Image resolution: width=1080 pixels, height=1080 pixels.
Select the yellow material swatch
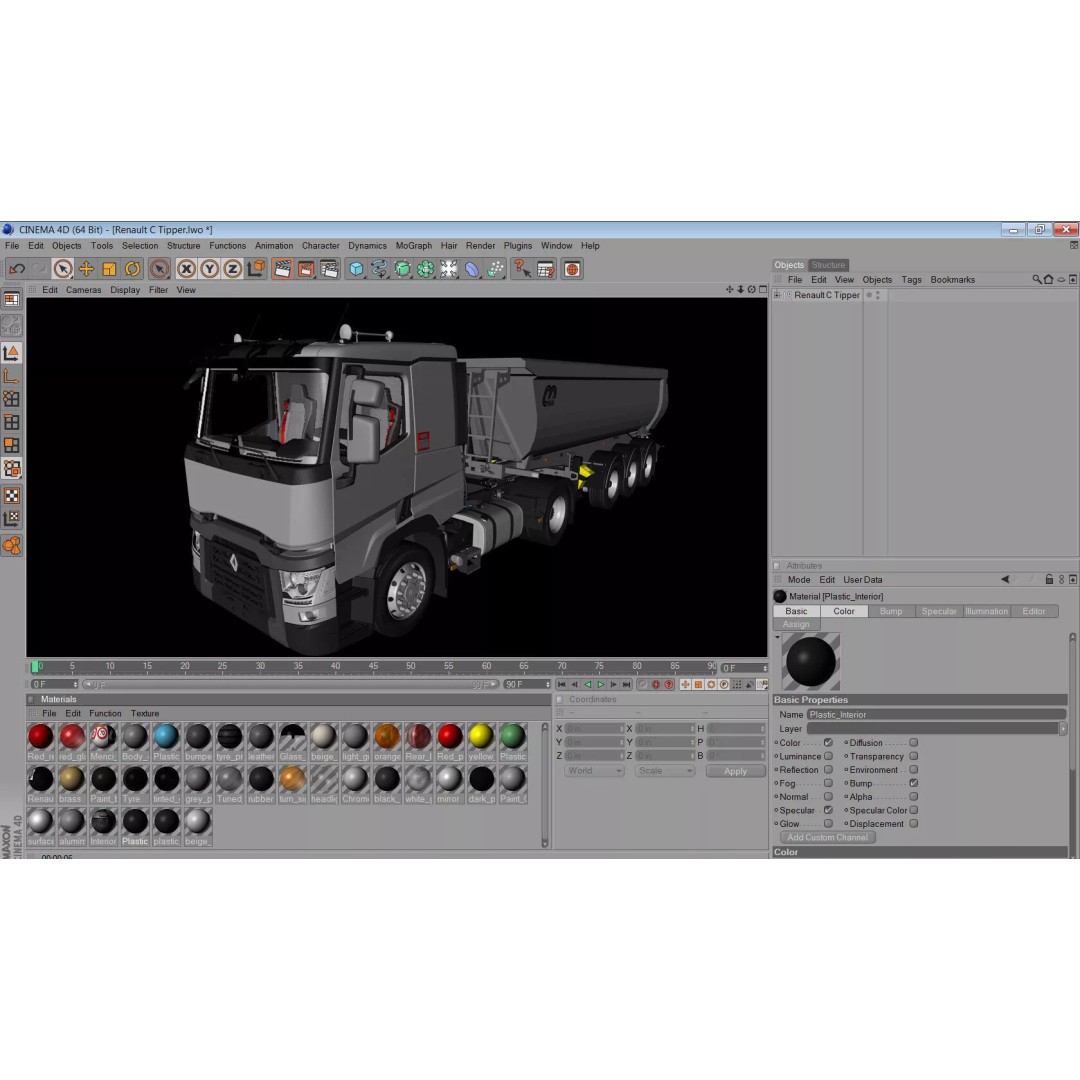click(x=481, y=742)
